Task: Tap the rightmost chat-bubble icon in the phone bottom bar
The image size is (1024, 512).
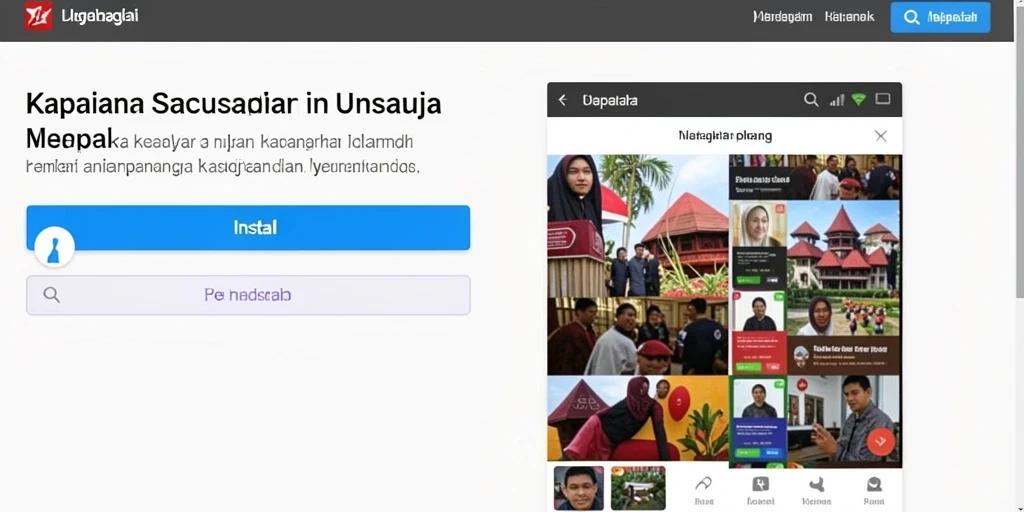Action: [x=874, y=484]
